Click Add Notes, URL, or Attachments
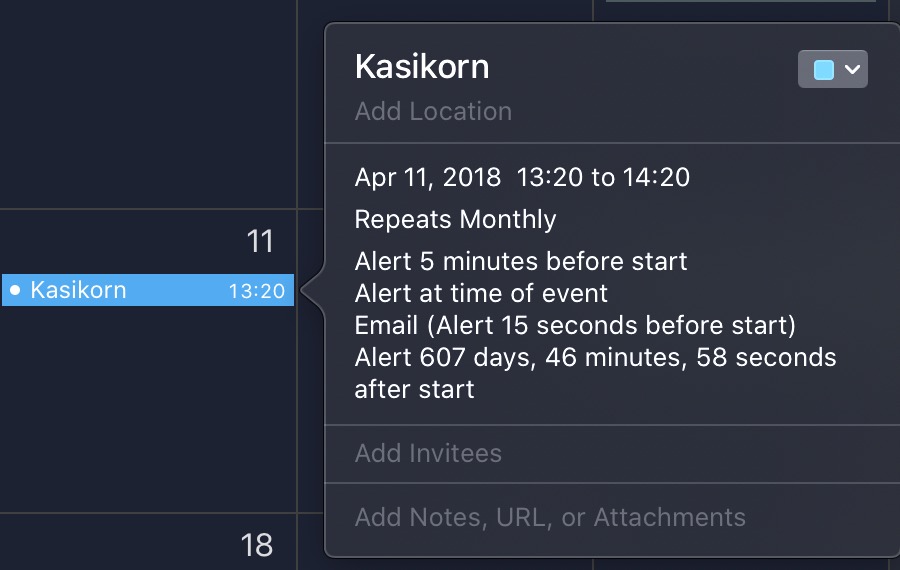Viewport: 900px width, 570px height. point(550,517)
